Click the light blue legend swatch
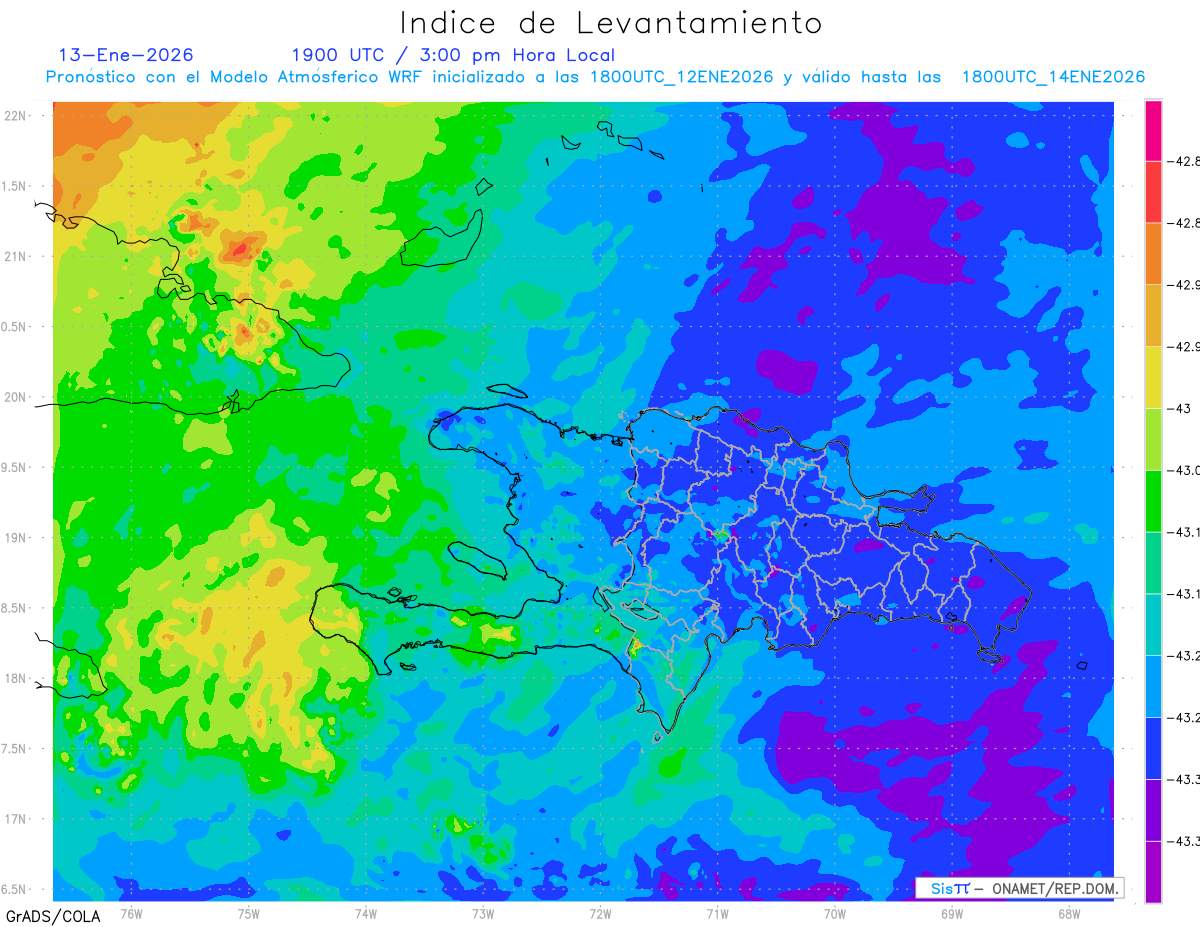This screenshot has width=1200, height=927. (x=1153, y=686)
